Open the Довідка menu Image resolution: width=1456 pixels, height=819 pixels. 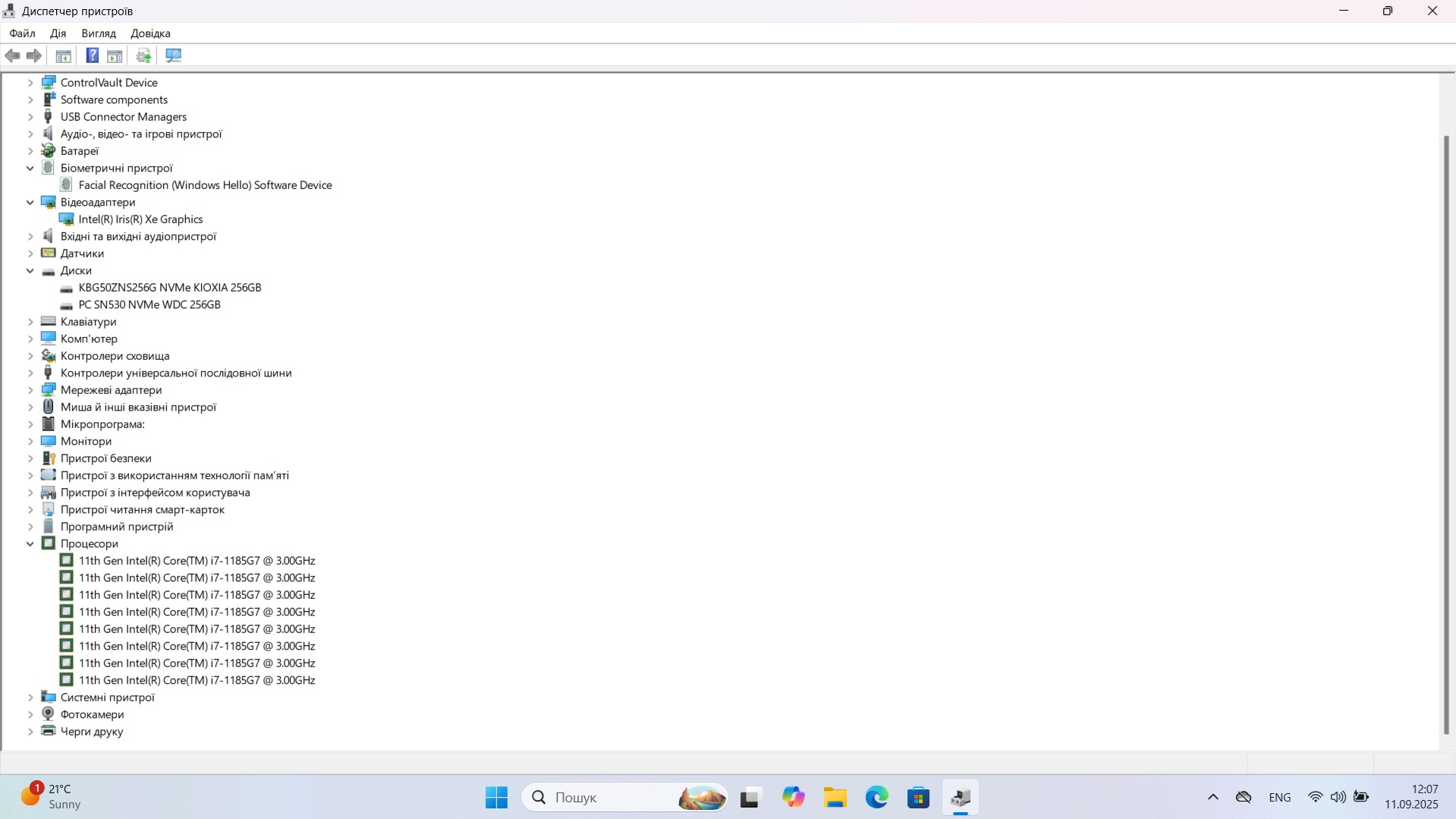click(x=150, y=33)
